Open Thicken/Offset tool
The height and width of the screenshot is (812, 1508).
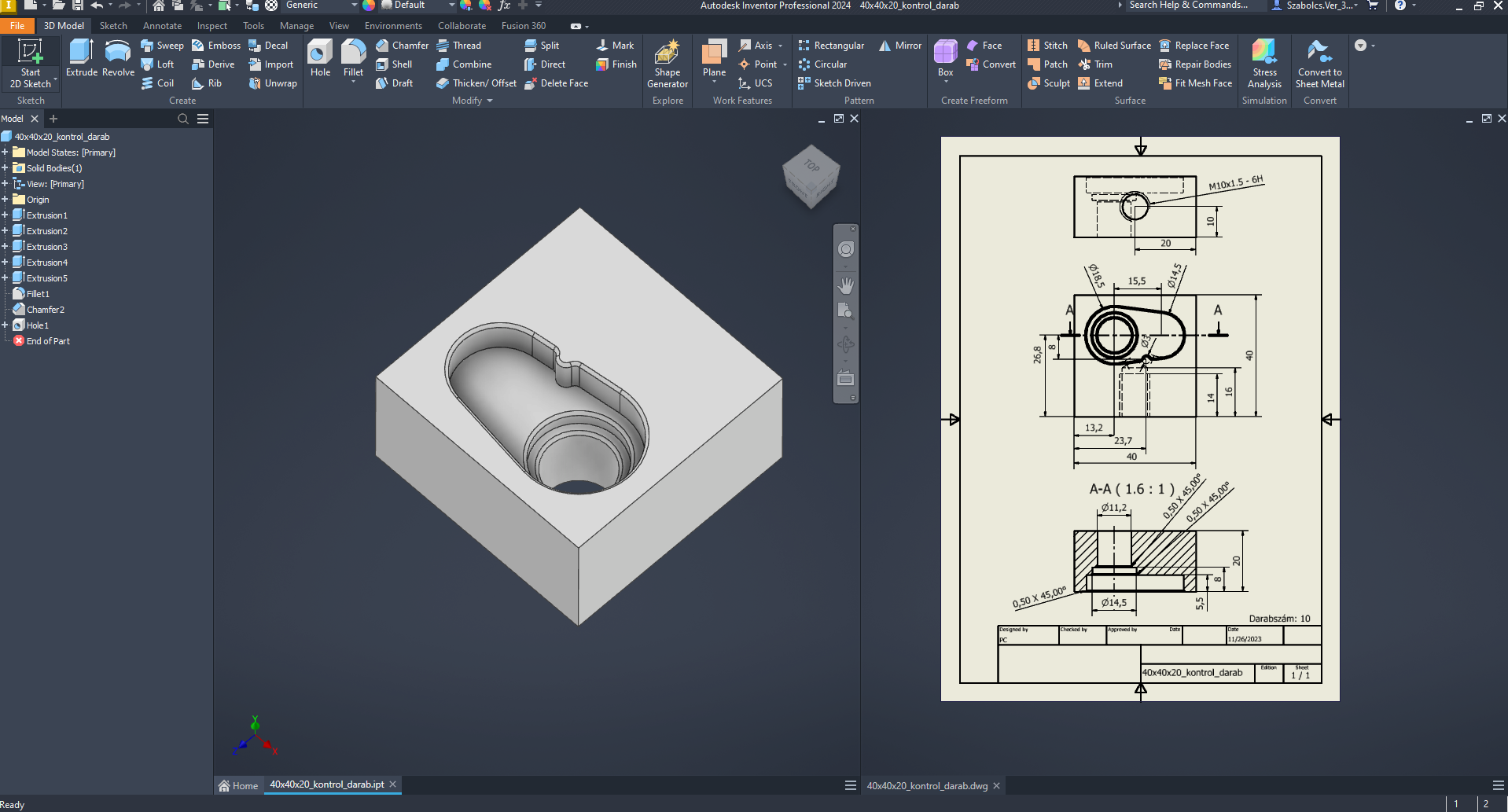pyautogui.click(x=476, y=83)
